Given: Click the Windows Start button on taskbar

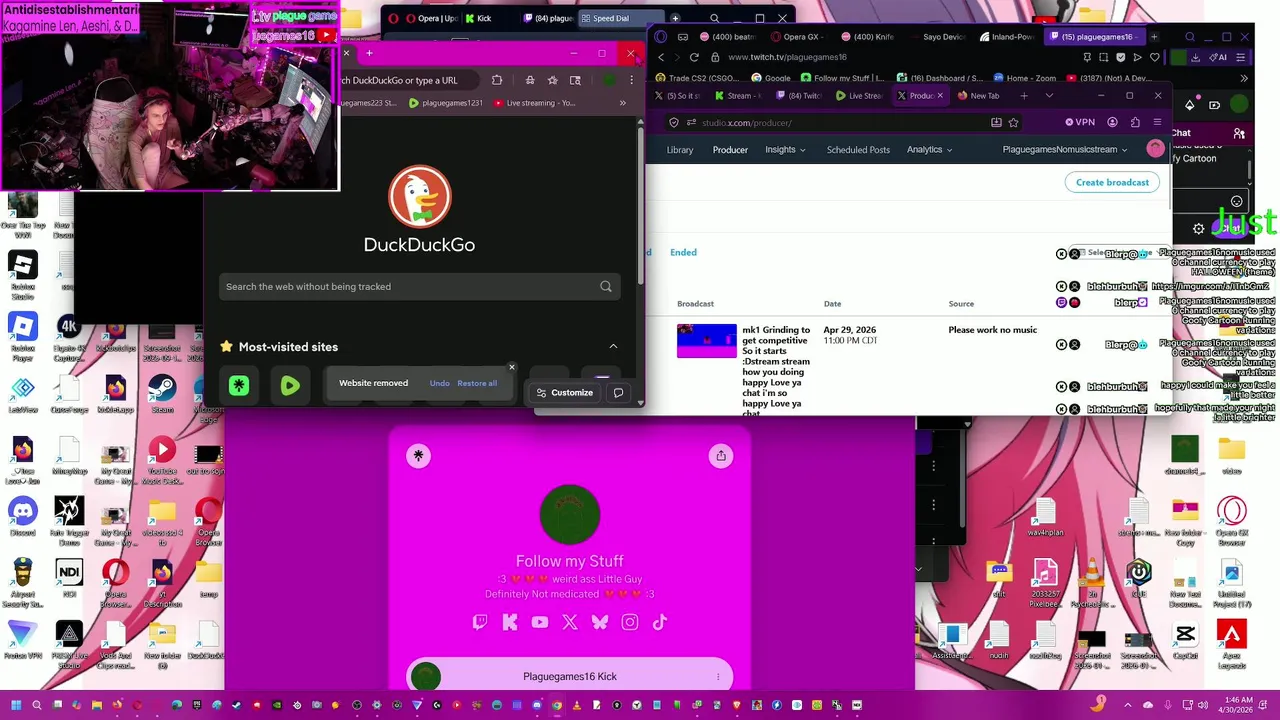Looking at the screenshot, I should 14,705.
